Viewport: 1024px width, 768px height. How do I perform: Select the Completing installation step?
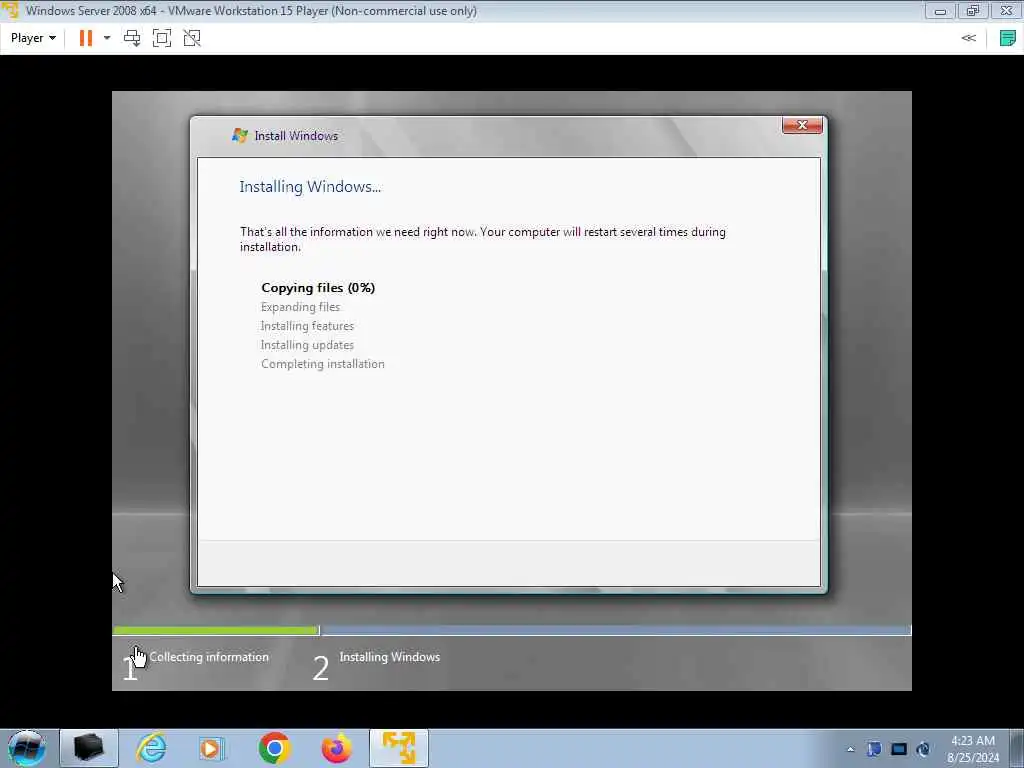click(x=323, y=364)
